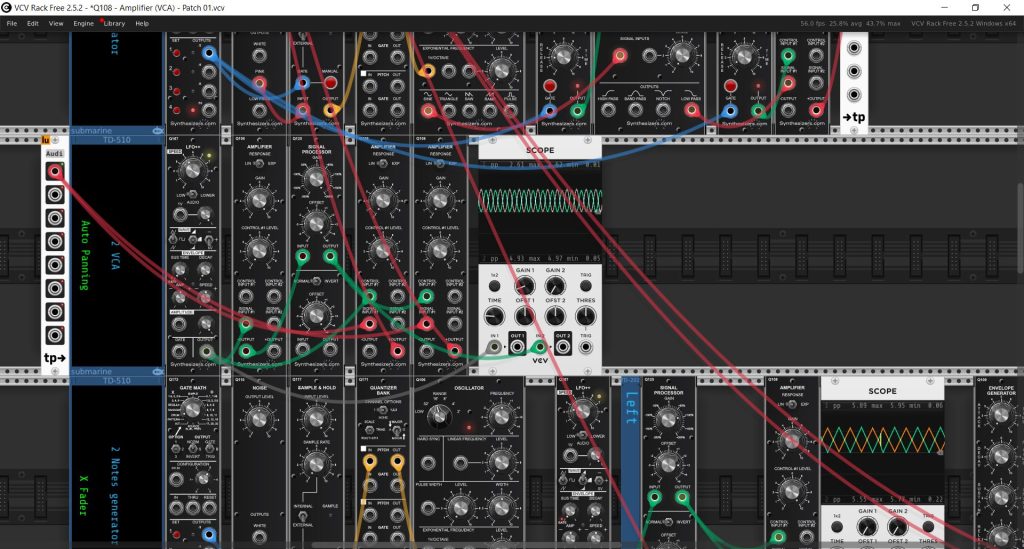Toggle LIN/EXP switch on Amplifier next to middle LFO++
The width and height of the screenshot is (1024, 549).
coord(259,163)
